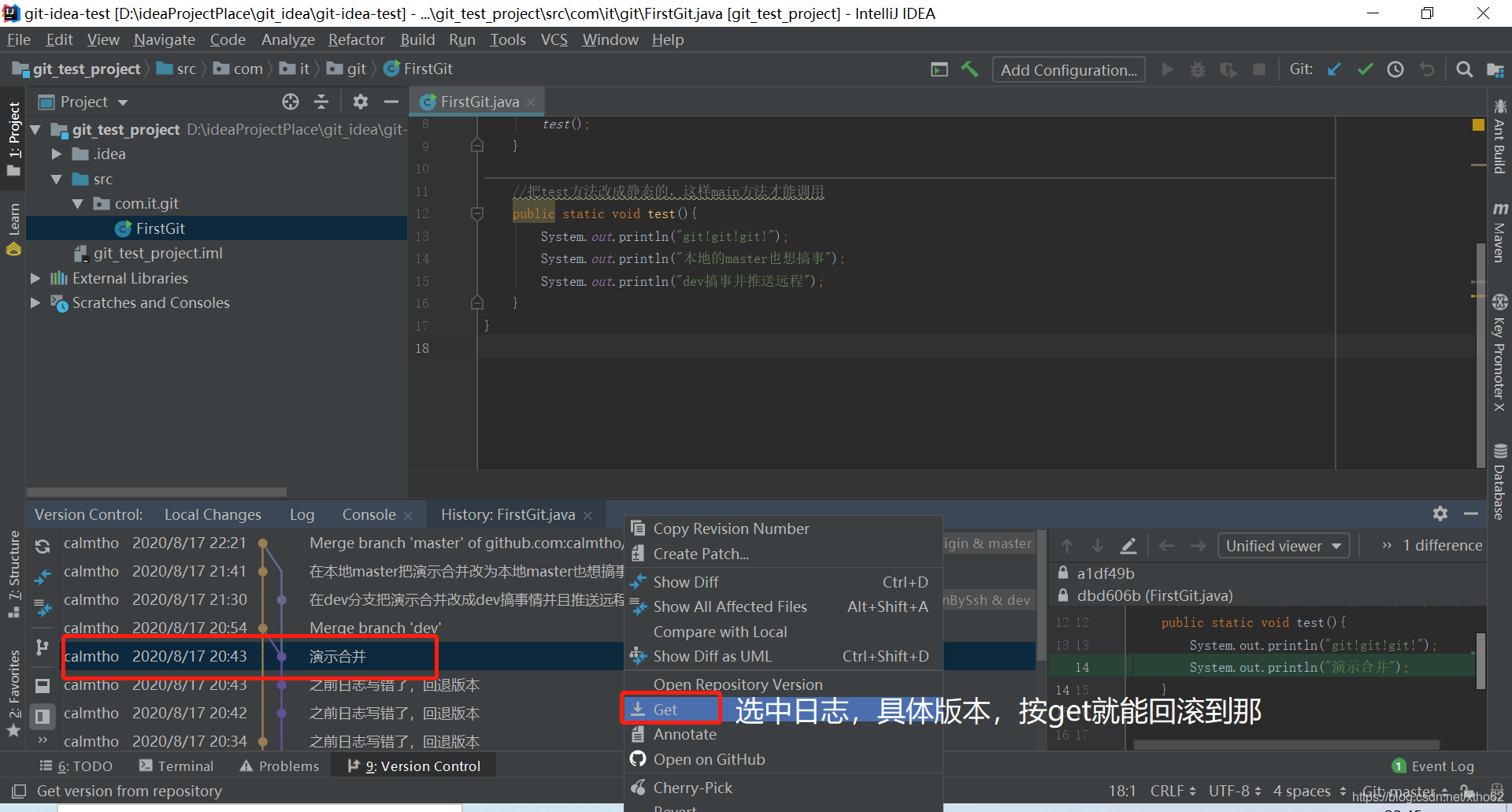Open Maven side tool window
The width and height of the screenshot is (1512, 812).
pyautogui.click(x=1499, y=232)
